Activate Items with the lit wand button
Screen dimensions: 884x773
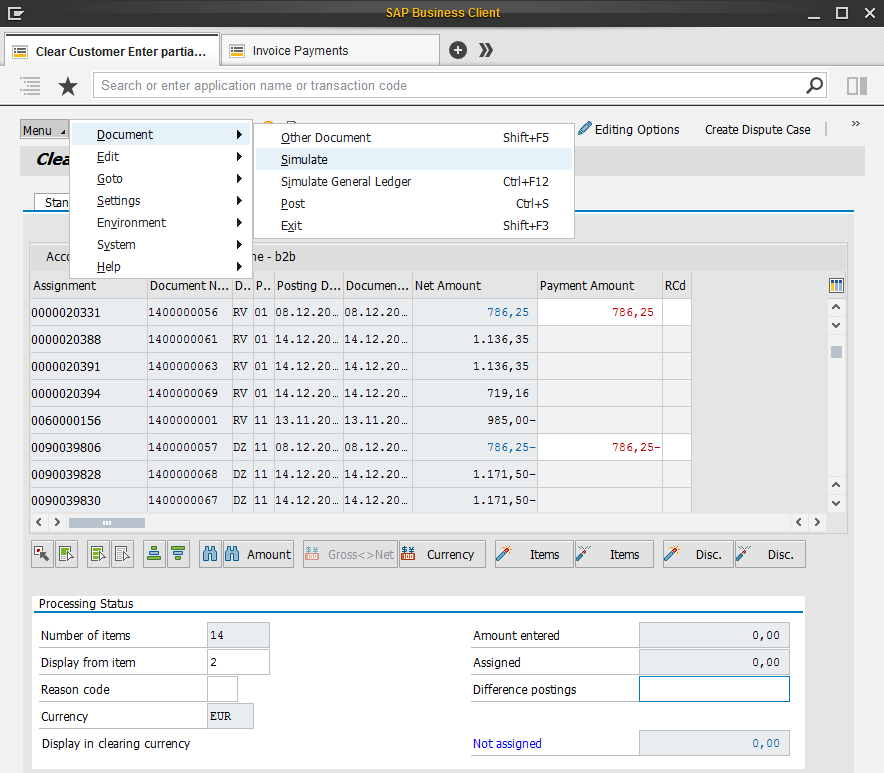tap(534, 554)
